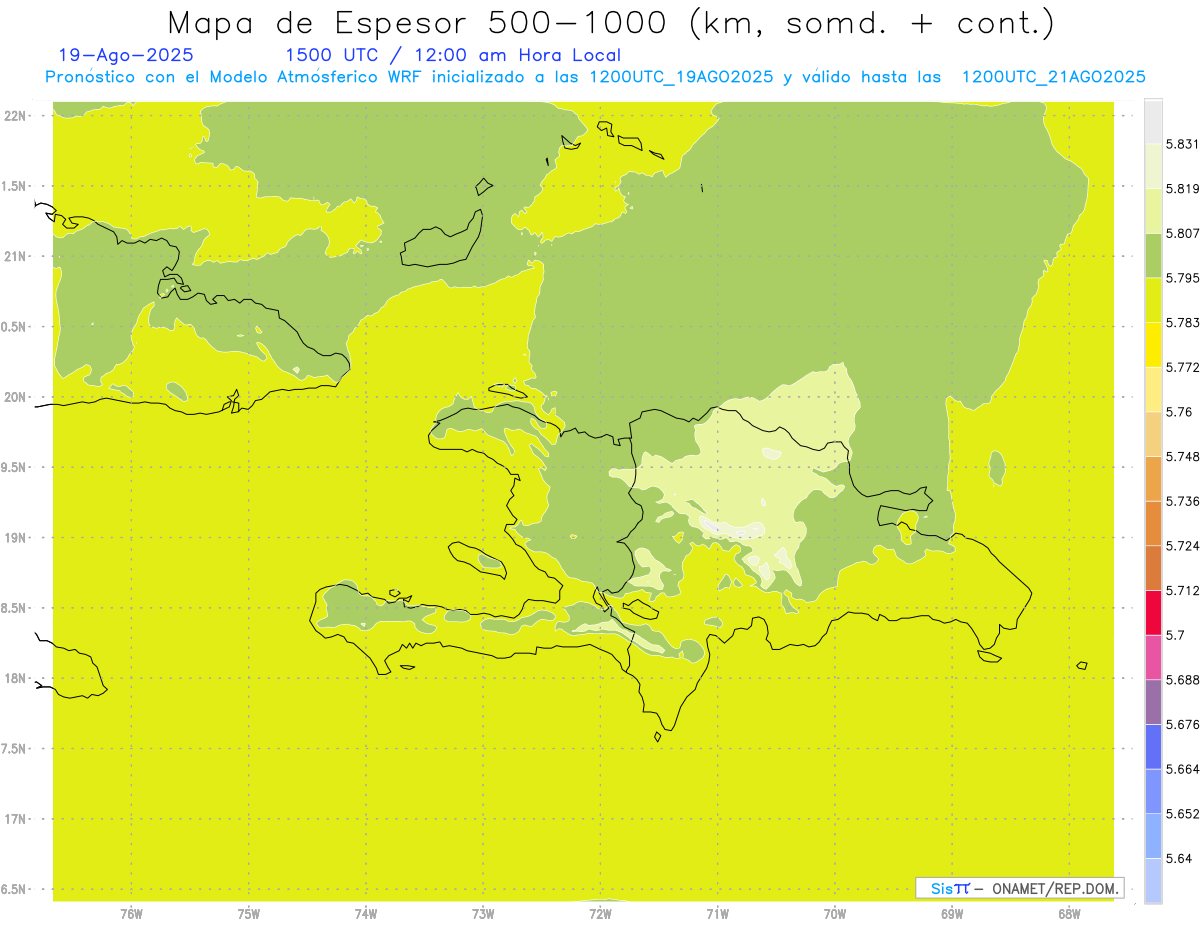
Task: Click the 5.748 colorbar label
Action: point(1182,457)
